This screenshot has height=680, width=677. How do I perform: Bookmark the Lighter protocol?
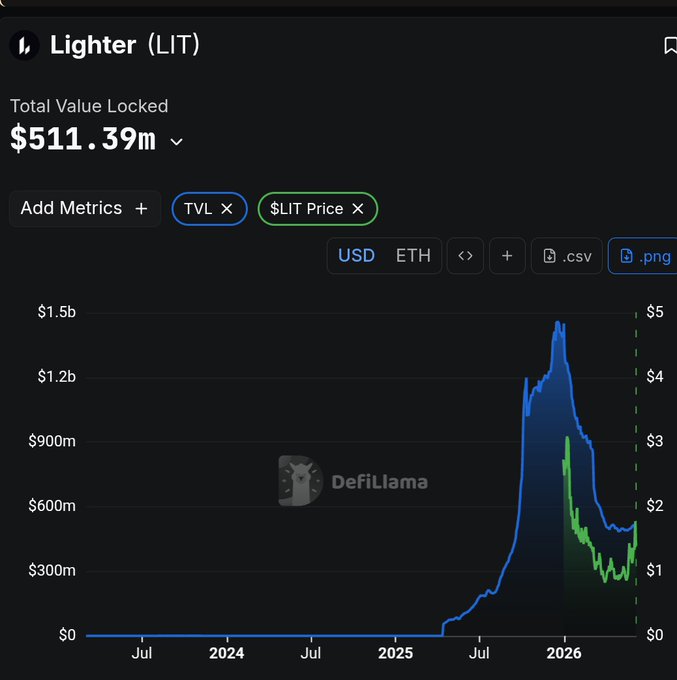tap(670, 46)
